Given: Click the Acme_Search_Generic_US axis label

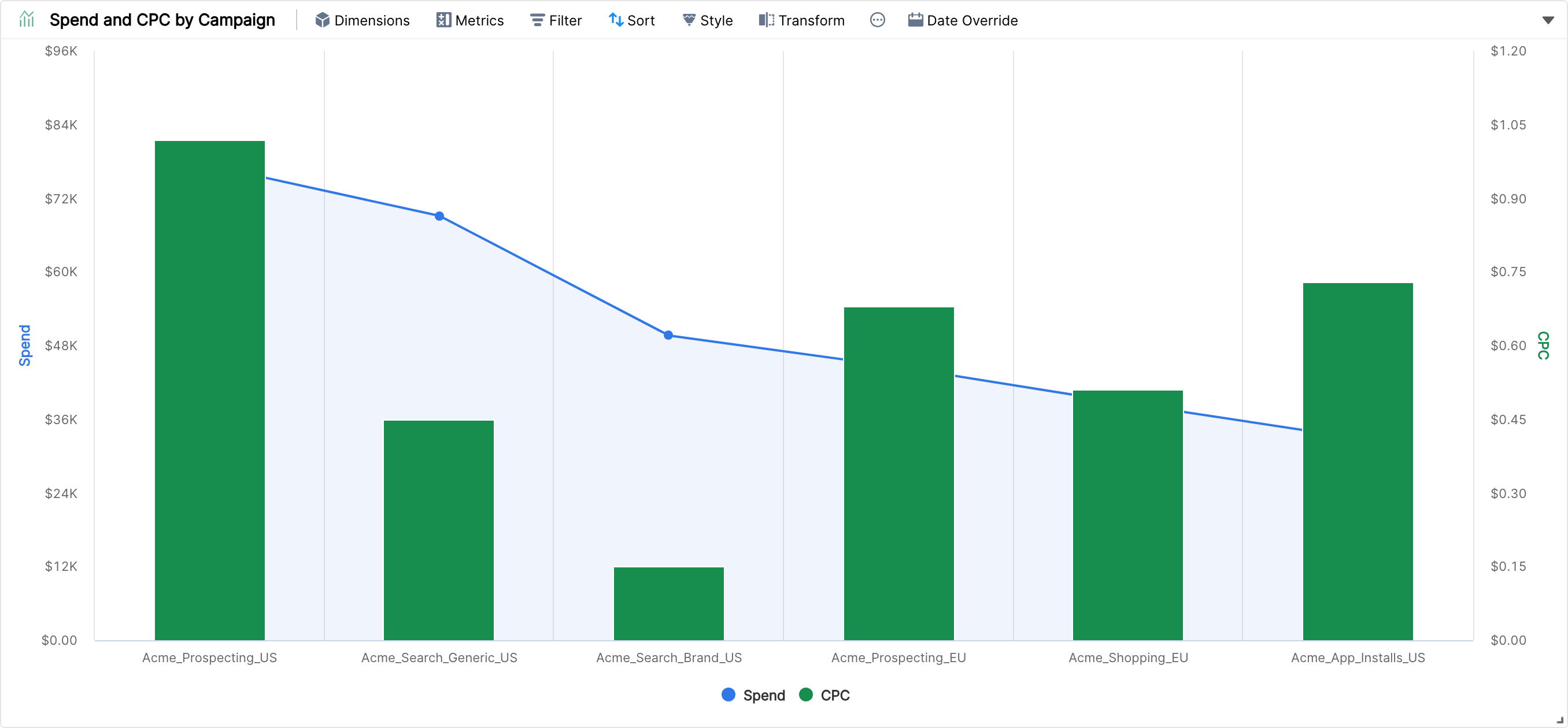Looking at the screenshot, I should pos(439,658).
